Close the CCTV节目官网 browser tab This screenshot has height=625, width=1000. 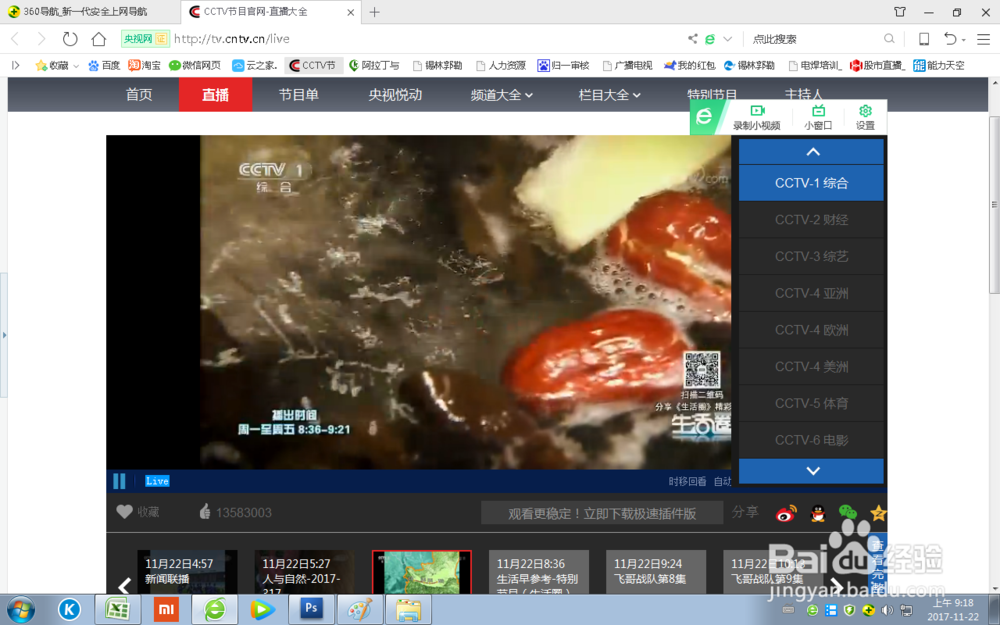tap(350, 12)
